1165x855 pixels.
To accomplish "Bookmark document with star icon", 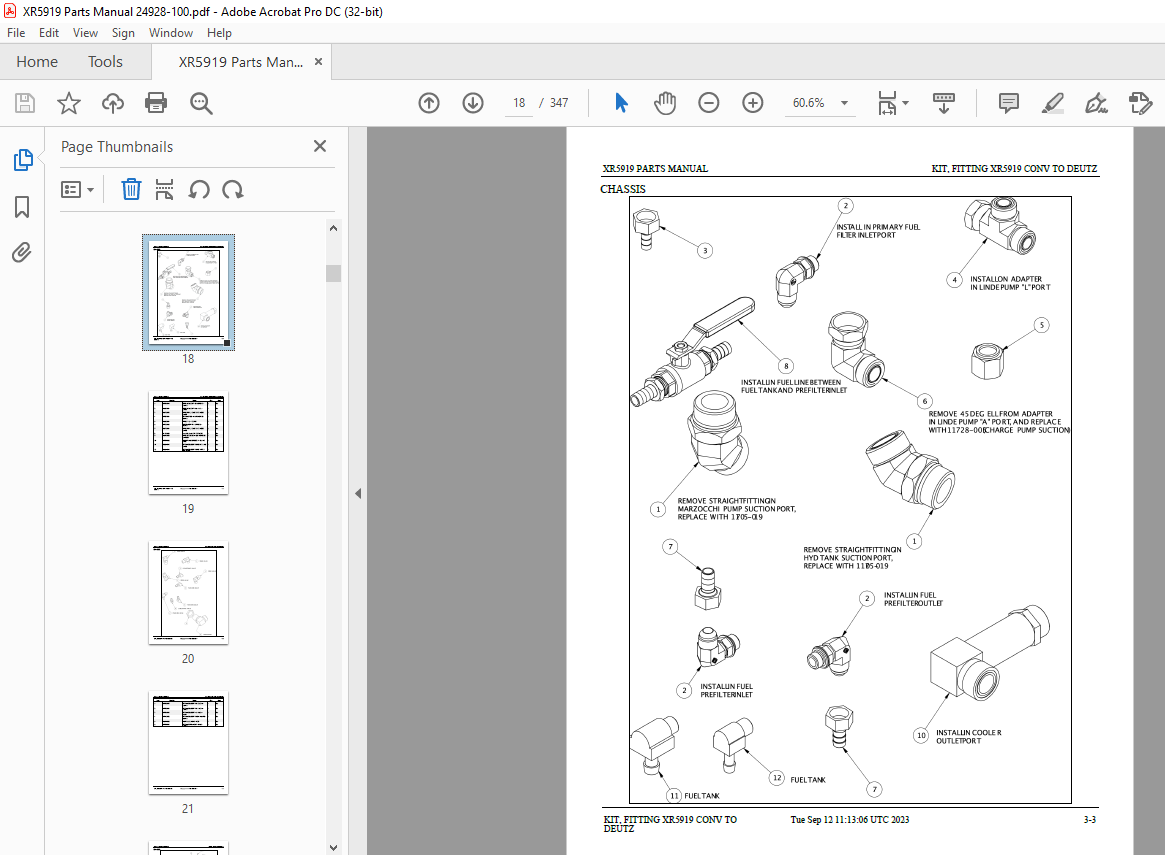I will click(69, 103).
